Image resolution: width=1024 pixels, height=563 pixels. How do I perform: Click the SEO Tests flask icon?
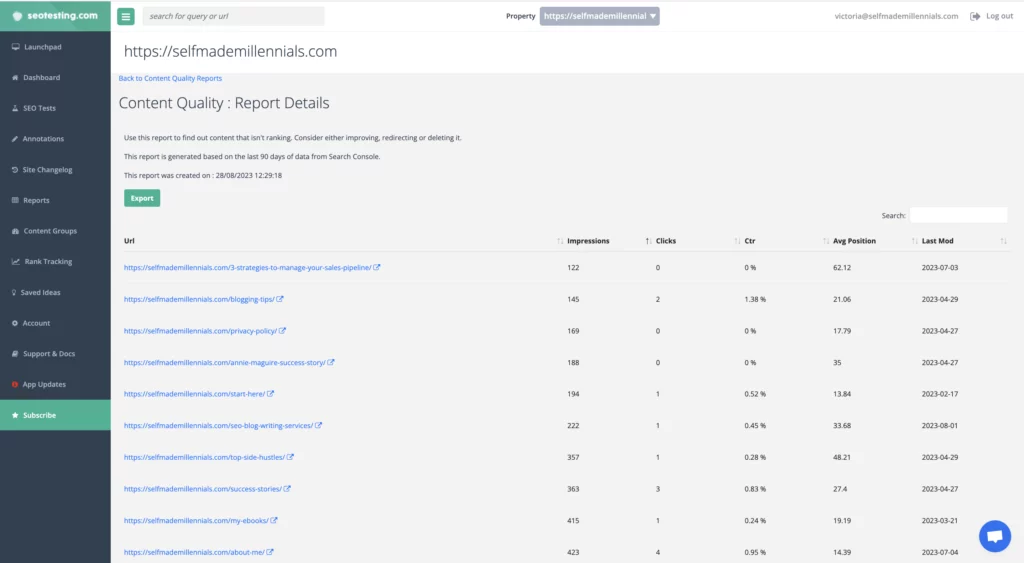[x=15, y=108]
